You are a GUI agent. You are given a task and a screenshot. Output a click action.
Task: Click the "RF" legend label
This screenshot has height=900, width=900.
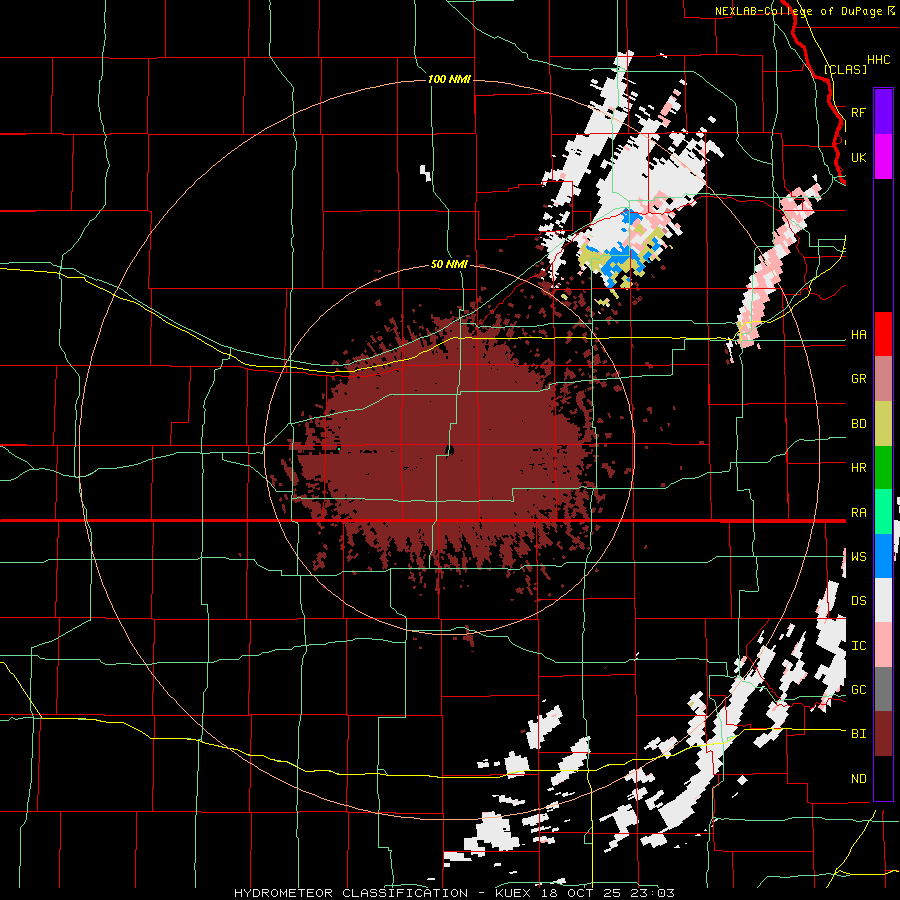pyautogui.click(x=858, y=112)
